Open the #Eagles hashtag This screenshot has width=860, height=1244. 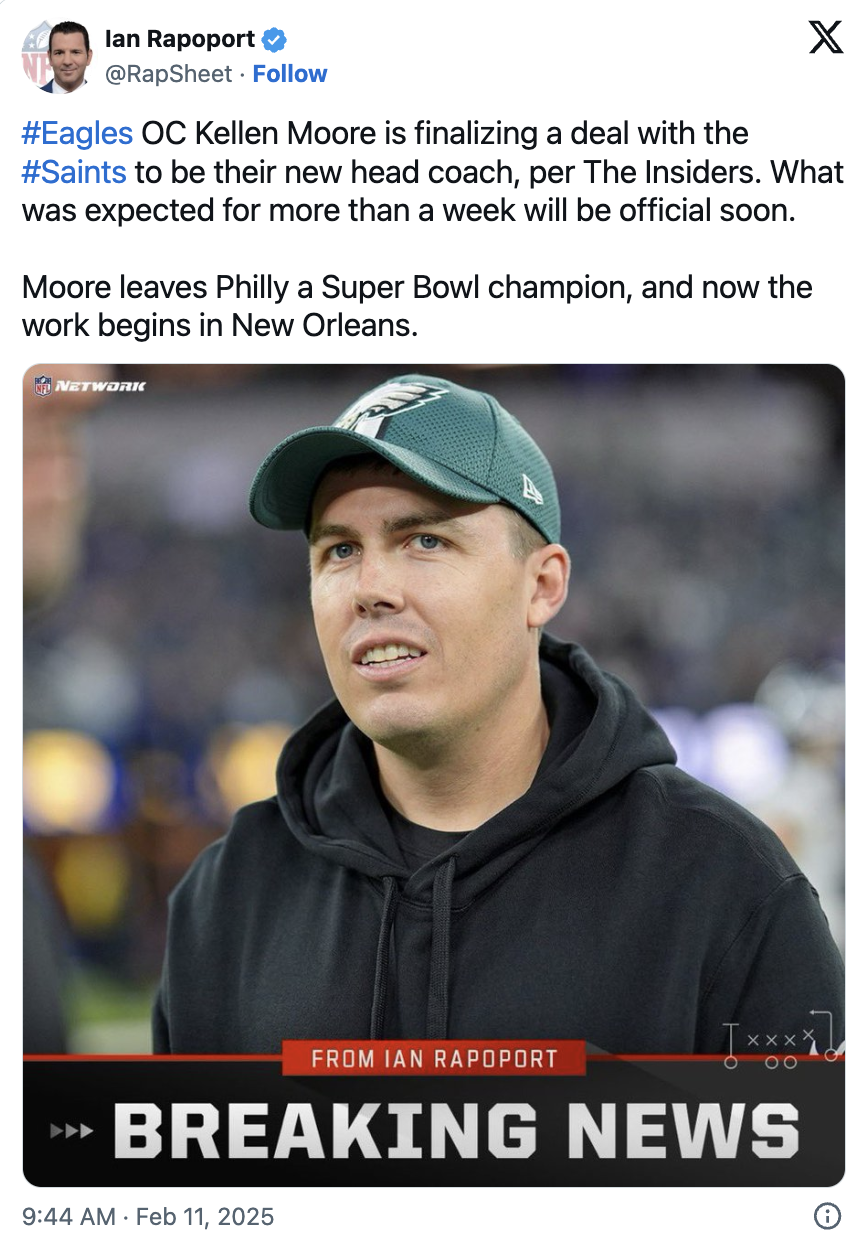77,133
